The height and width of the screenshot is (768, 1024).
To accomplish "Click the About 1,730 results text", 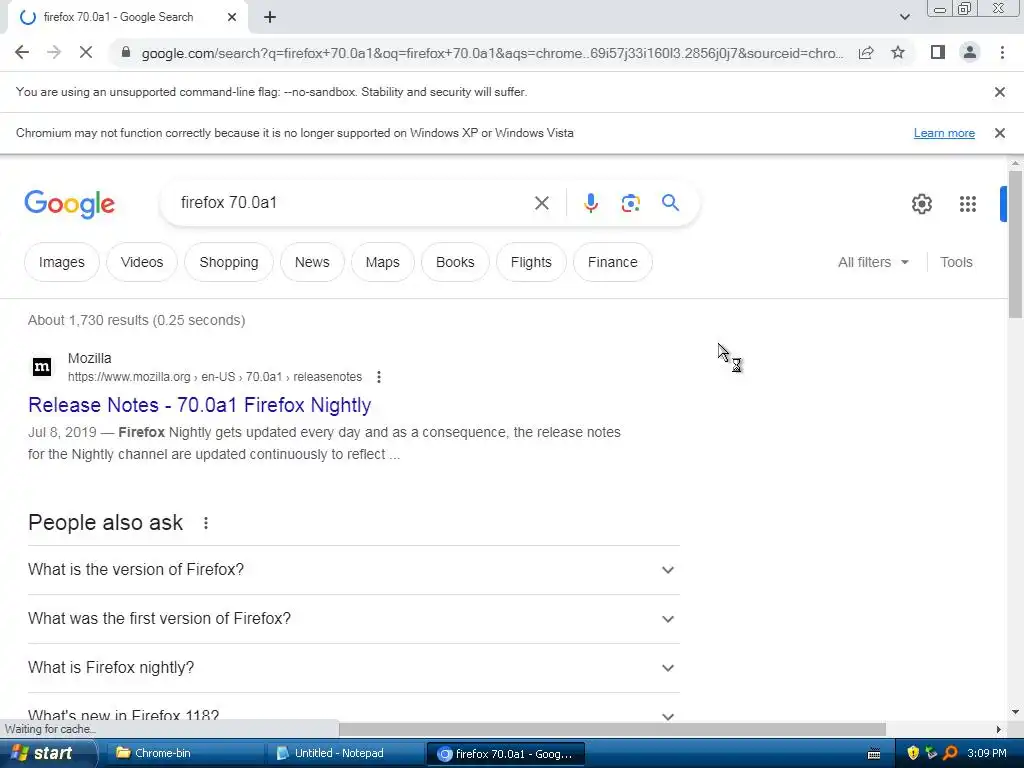I will (x=136, y=321).
